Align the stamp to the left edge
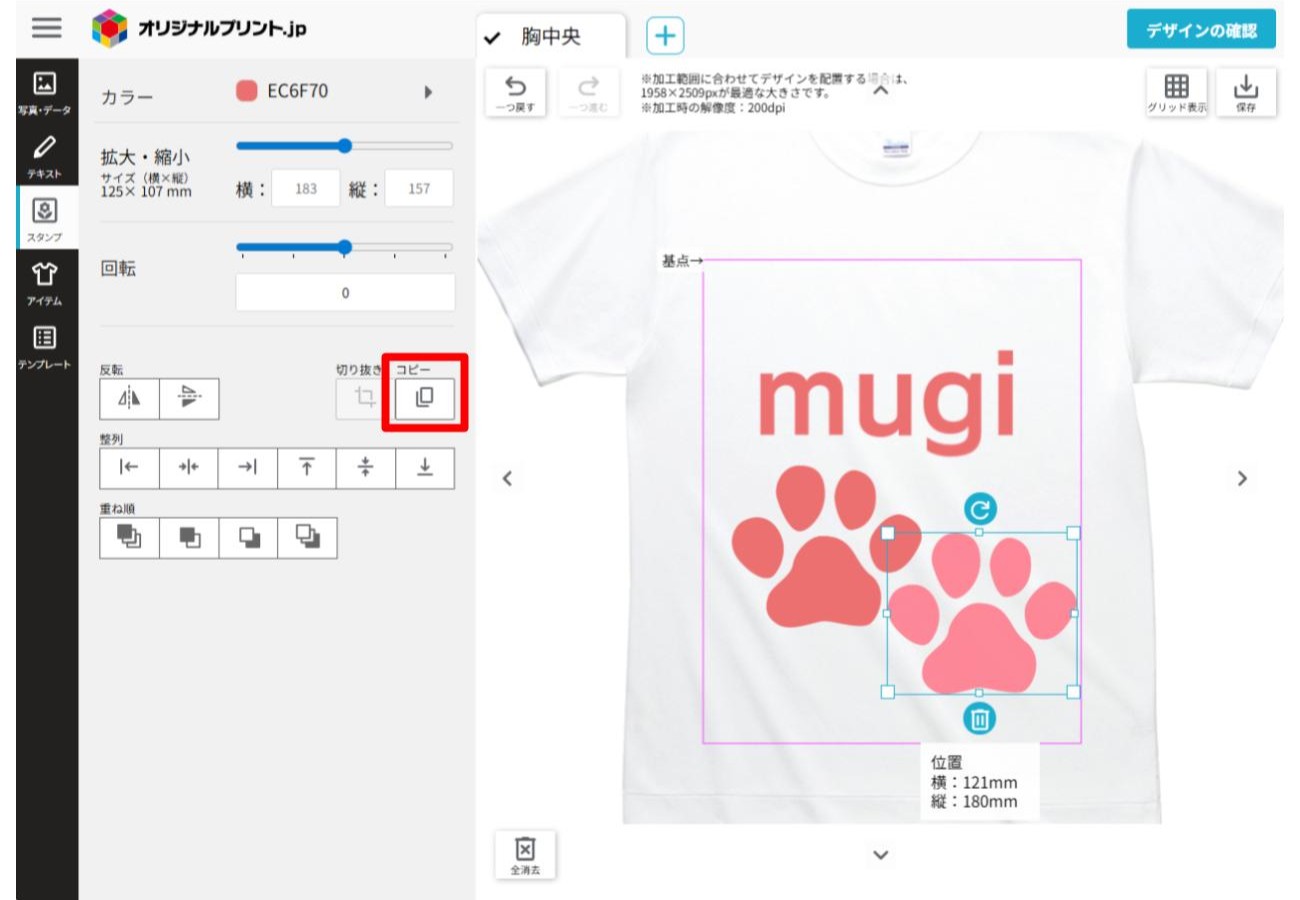1300x900 pixels. click(129, 468)
